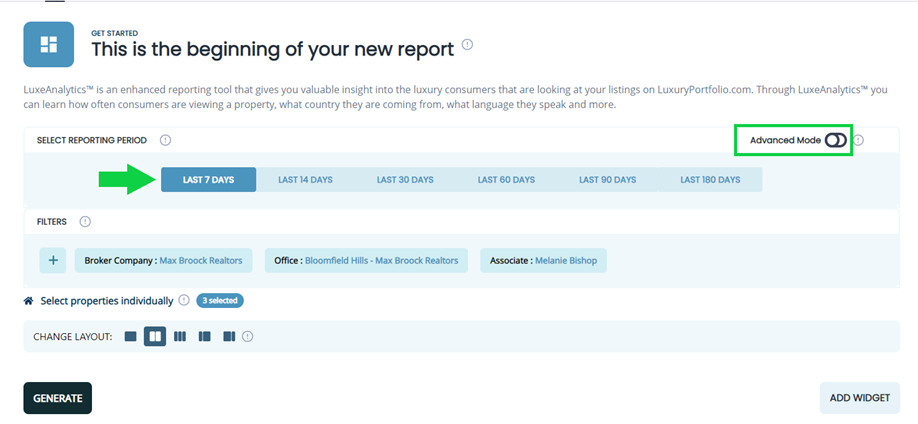
Task: Click info icon beside Advanced Mode toggle
Action: tap(858, 141)
